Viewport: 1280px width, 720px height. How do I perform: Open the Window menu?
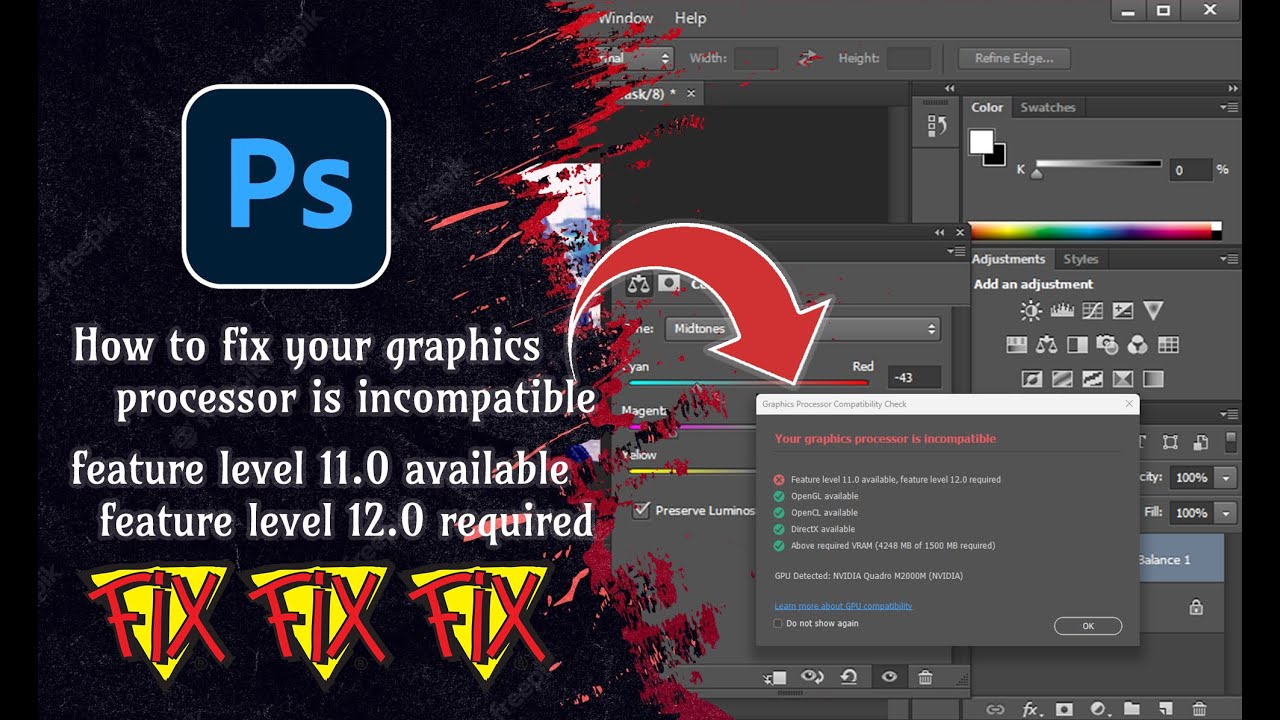coord(625,18)
